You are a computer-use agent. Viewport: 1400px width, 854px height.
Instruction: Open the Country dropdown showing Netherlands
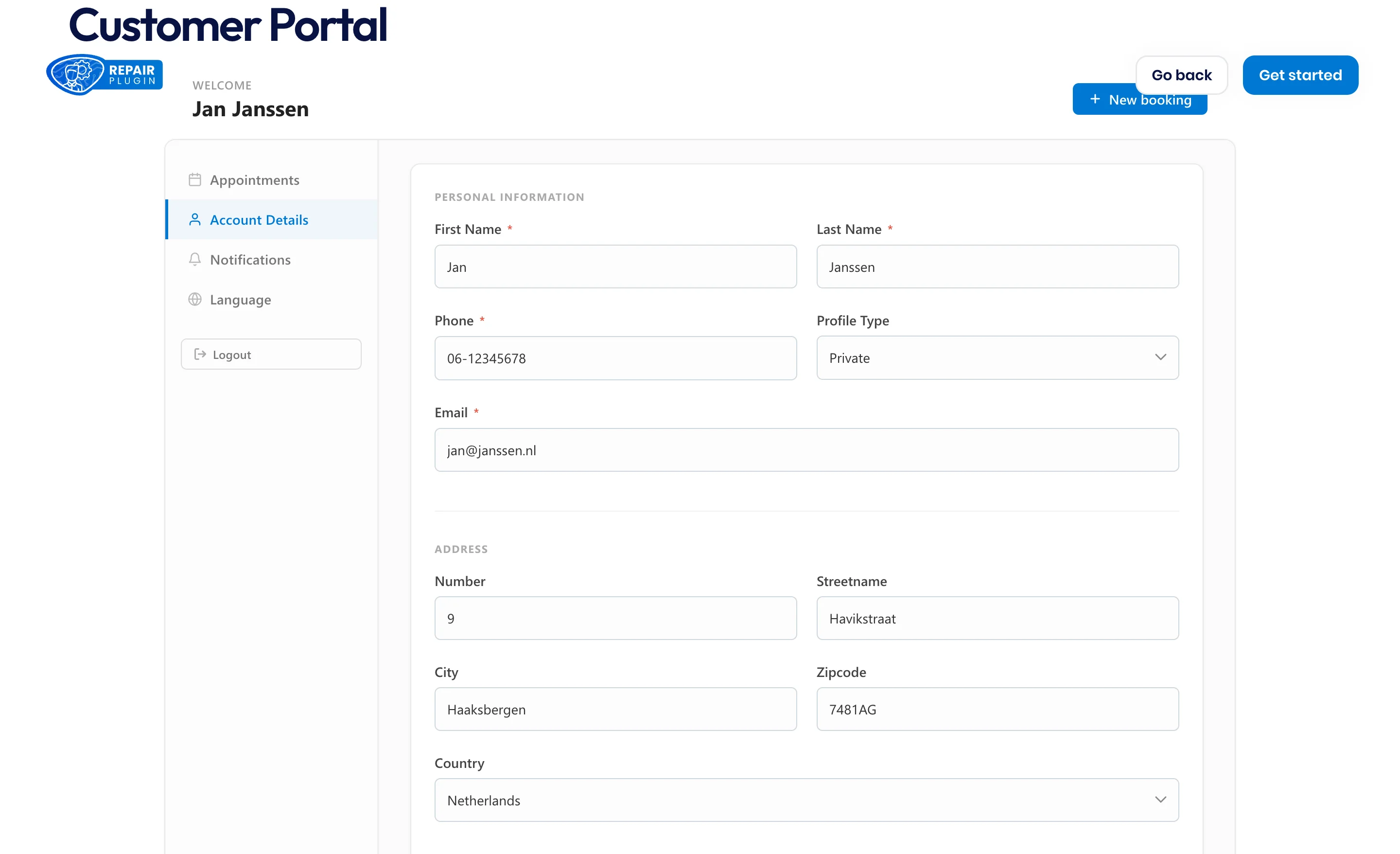807,800
